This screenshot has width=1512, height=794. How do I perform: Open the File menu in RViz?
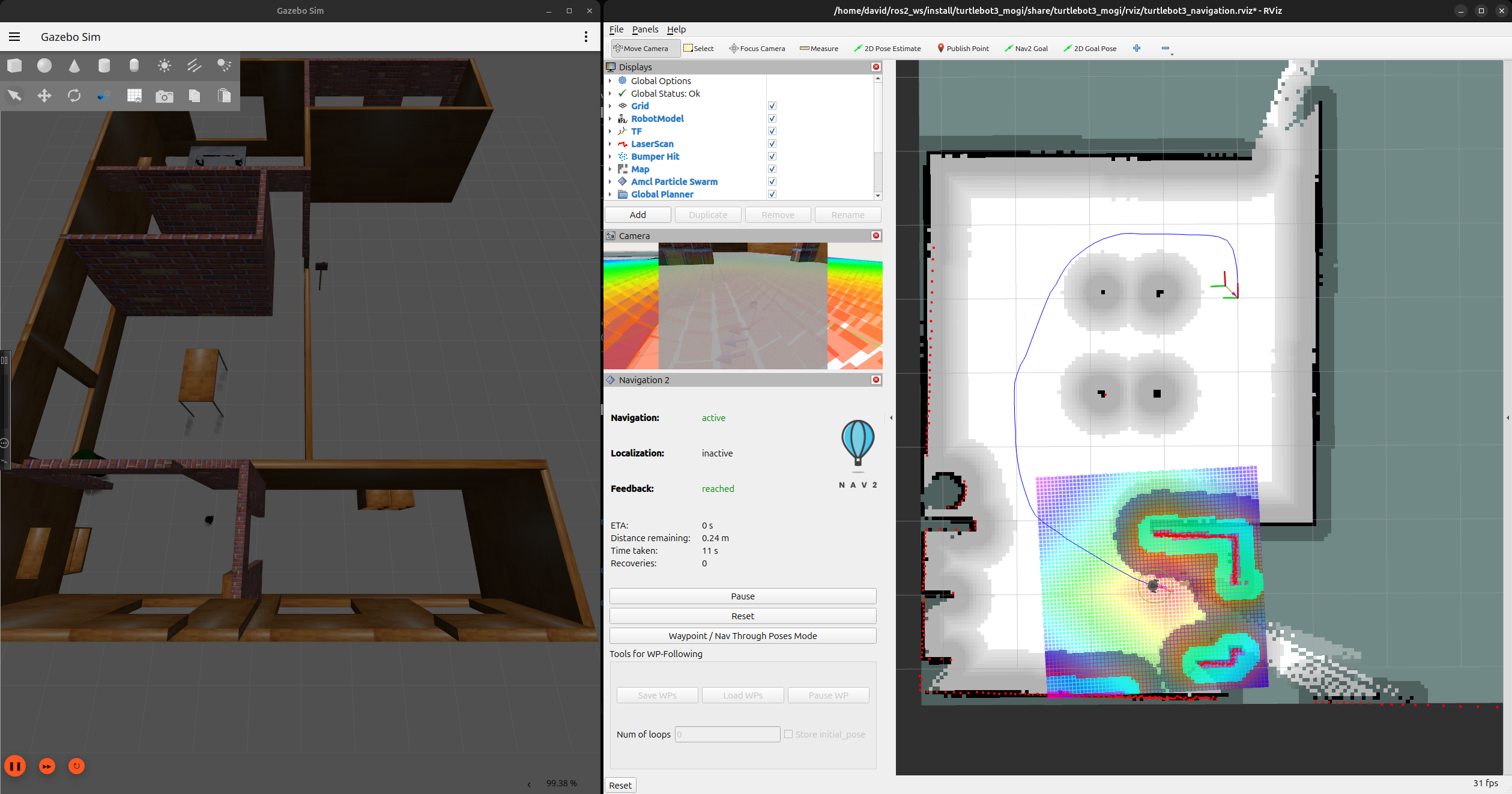(x=616, y=29)
